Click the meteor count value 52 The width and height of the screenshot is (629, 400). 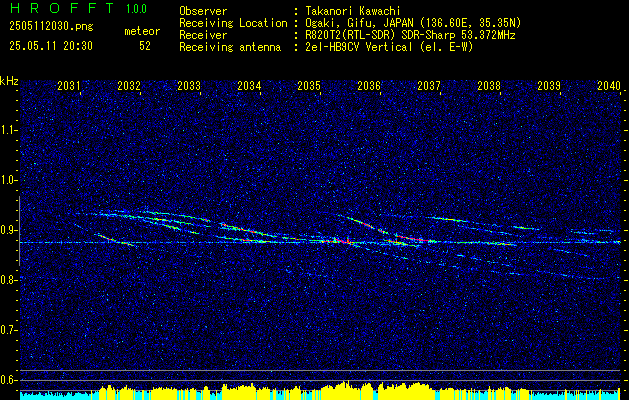coord(145,46)
